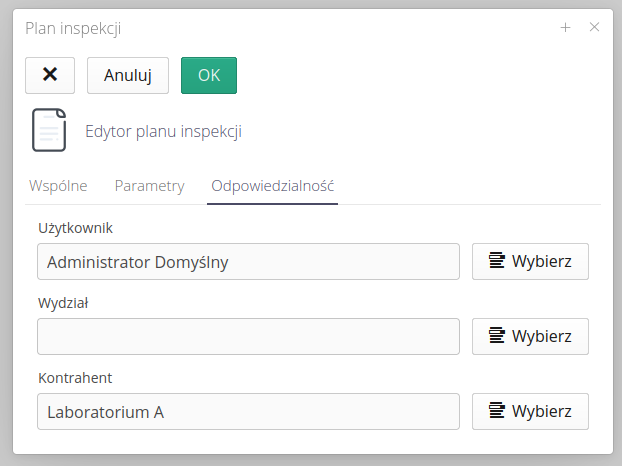622x466 pixels.
Task: Click the plus icon in dialog header
Action: (x=565, y=28)
